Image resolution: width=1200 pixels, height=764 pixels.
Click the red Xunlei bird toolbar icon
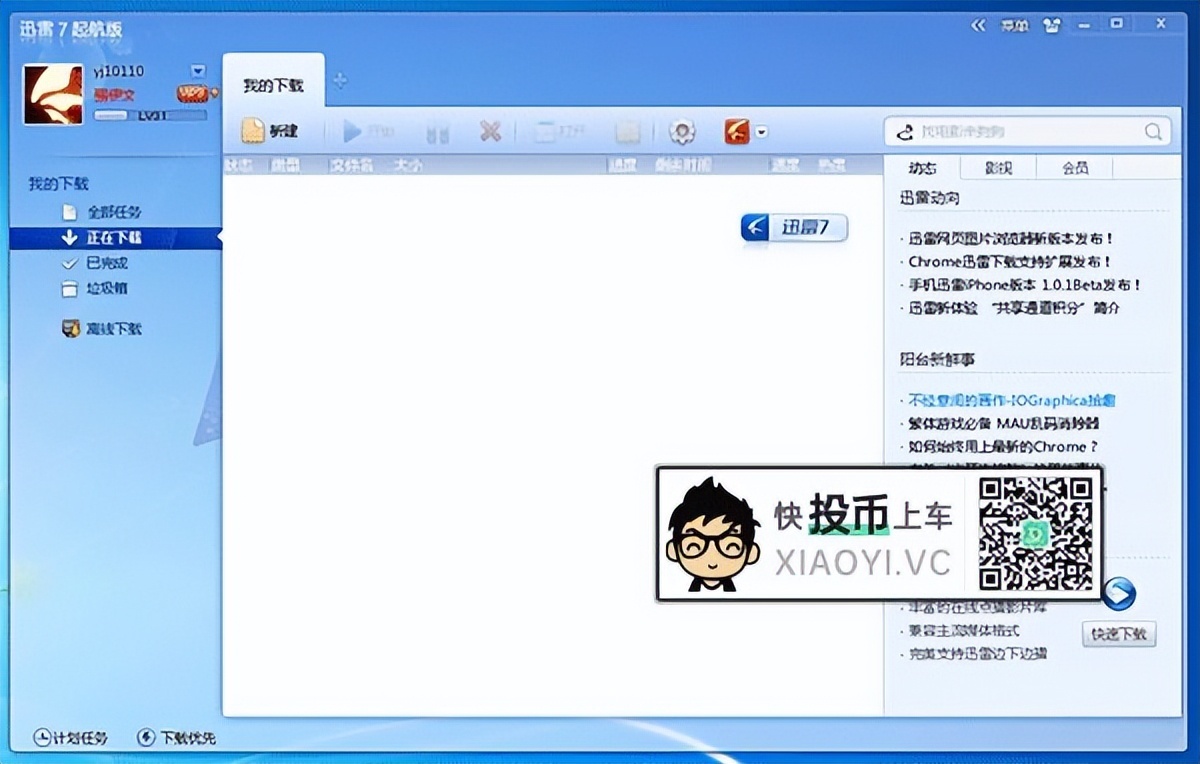tap(737, 131)
